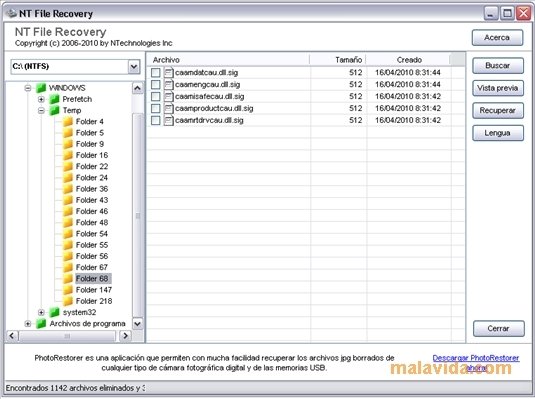The image size is (535, 399).
Task: Click the system32 green folder icon
Action: coord(55,312)
